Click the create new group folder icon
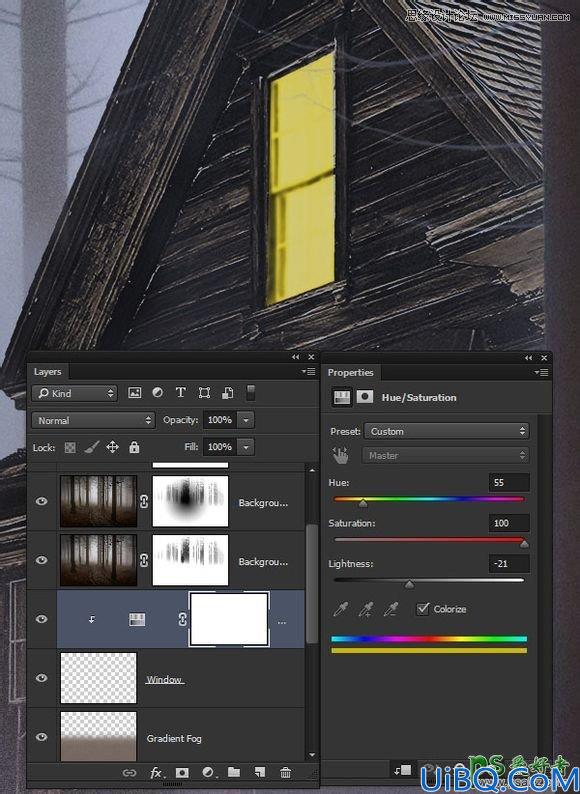Image resolution: width=580 pixels, height=794 pixels. 234,772
